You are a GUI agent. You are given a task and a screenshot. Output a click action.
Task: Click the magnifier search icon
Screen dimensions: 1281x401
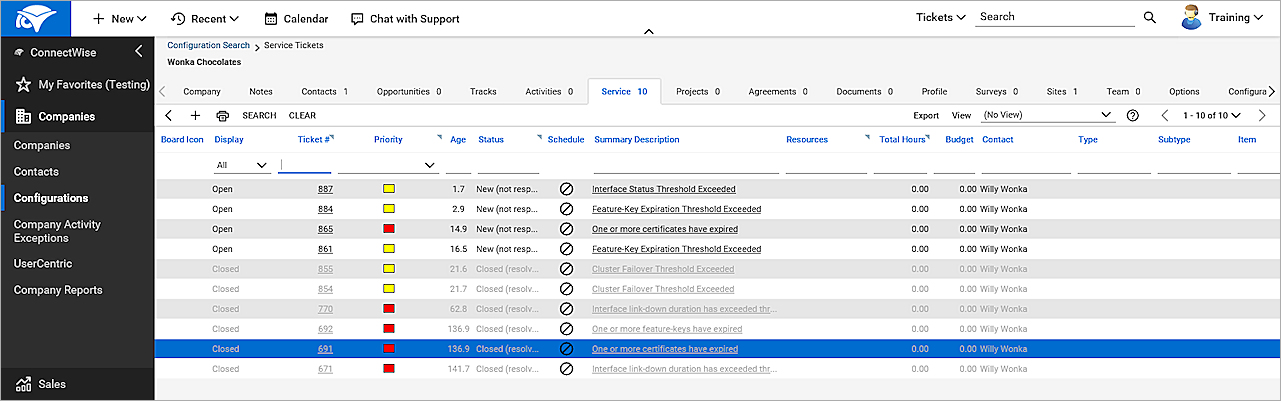[1150, 18]
